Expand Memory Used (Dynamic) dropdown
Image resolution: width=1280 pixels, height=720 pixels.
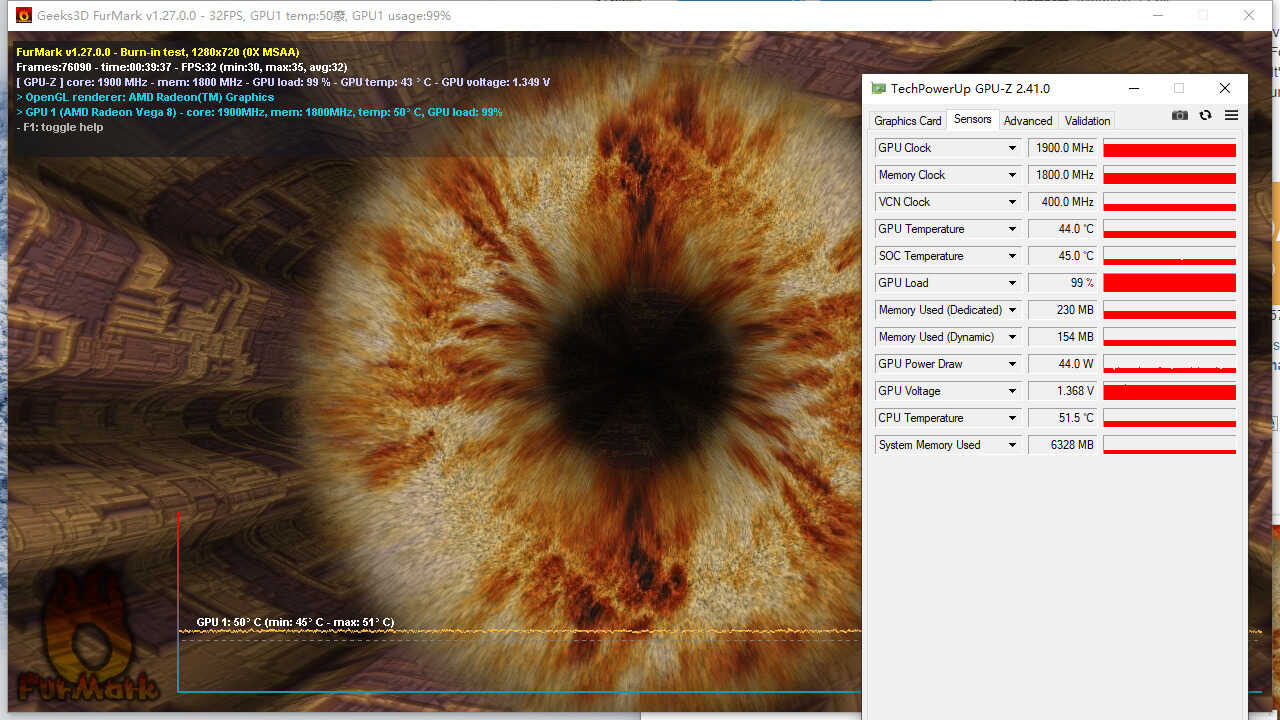pos(1012,337)
